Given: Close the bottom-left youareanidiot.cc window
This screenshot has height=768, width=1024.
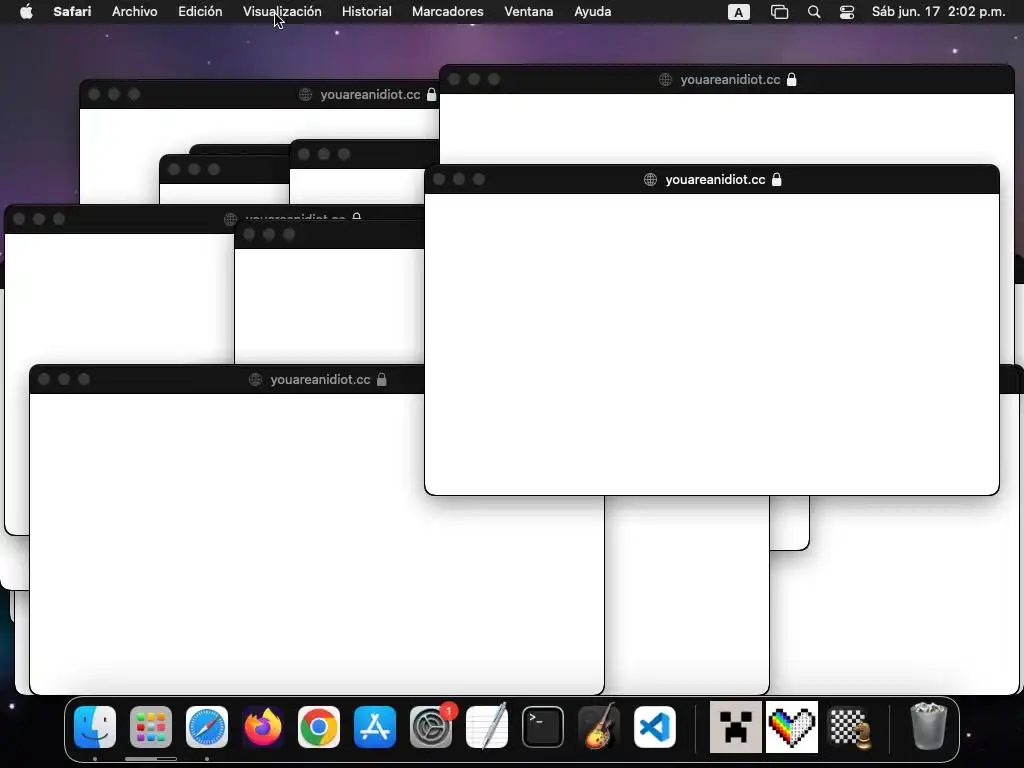Looking at the screenshot, I should click(44, 379).
